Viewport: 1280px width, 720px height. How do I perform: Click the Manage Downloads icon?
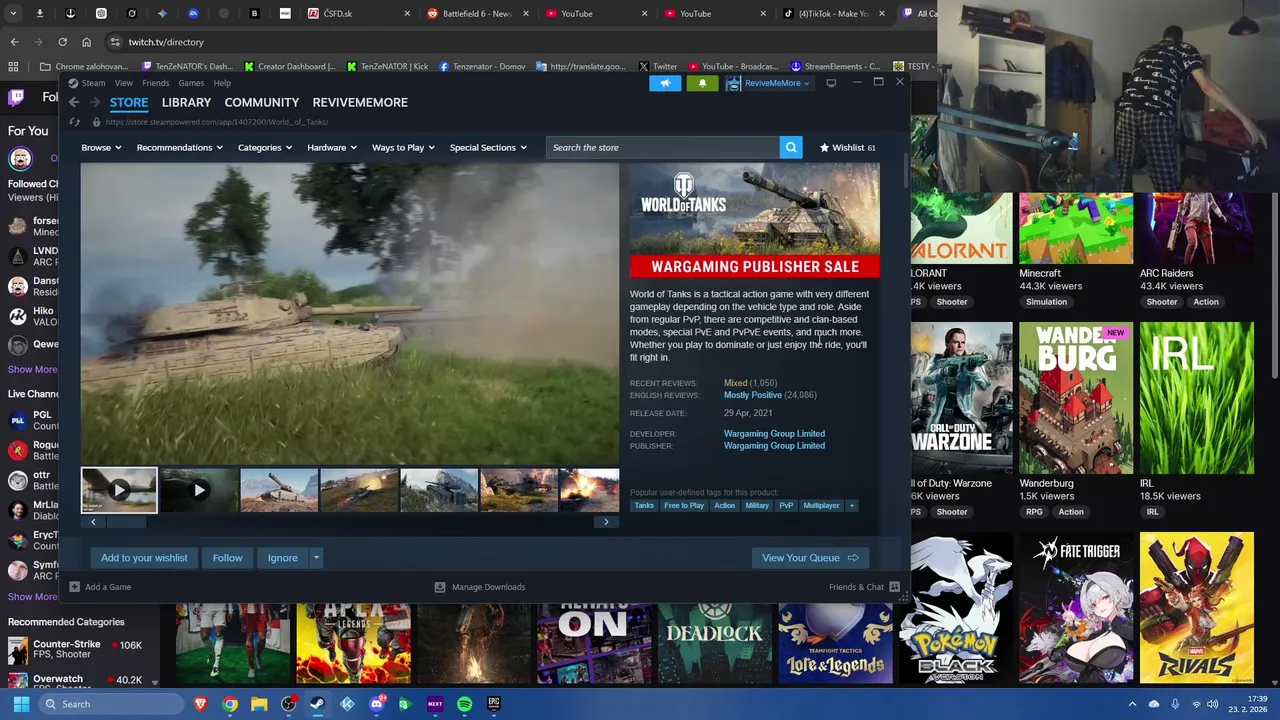[440, 587]
